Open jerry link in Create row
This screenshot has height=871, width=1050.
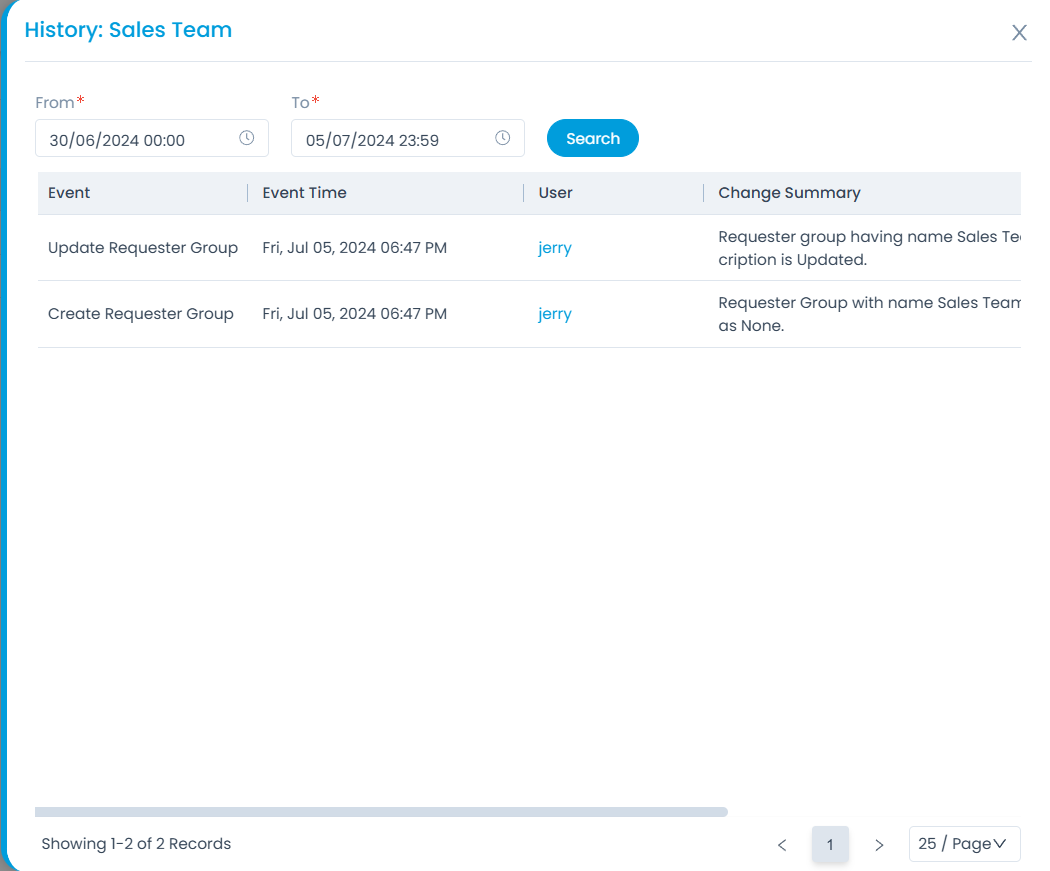555,314
